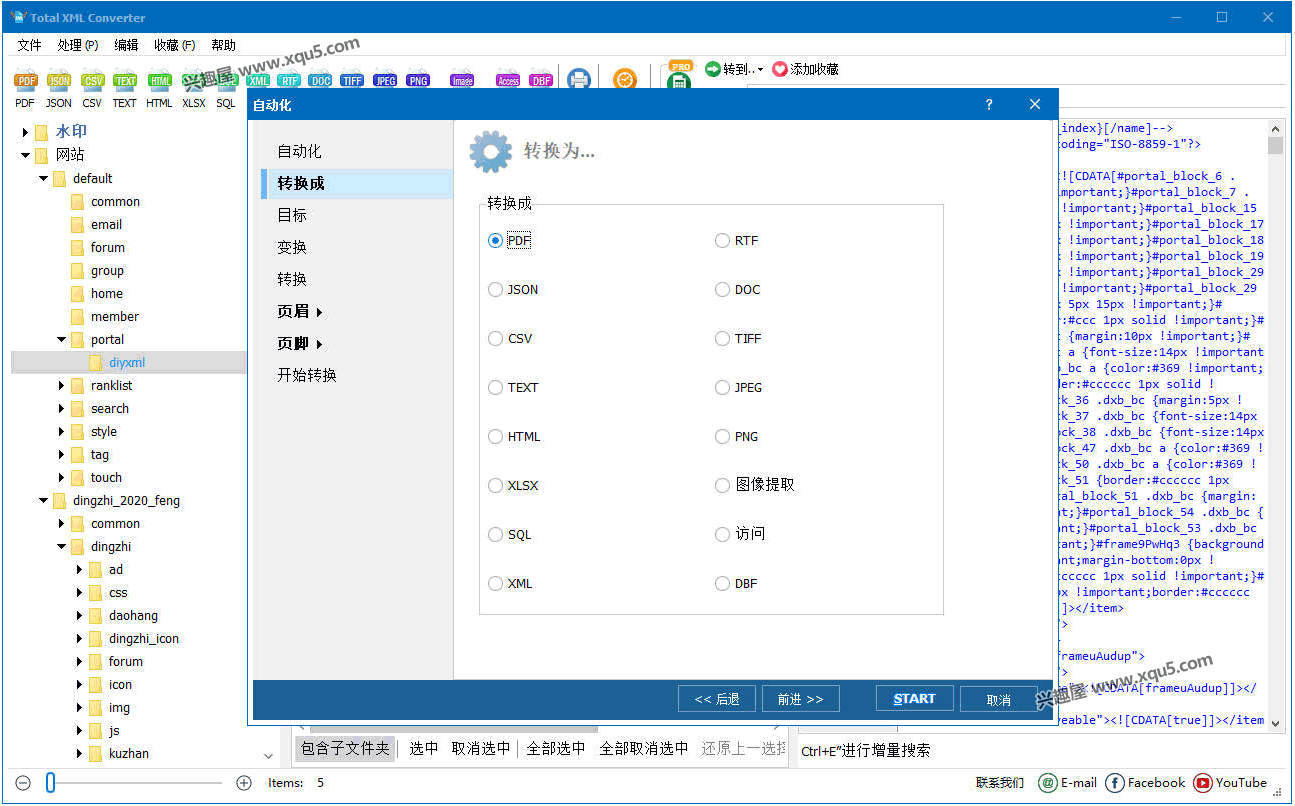The image size is (1295, 806).
Task: Click the DBF conversion toolbar icon
Action: coord(541,81)
